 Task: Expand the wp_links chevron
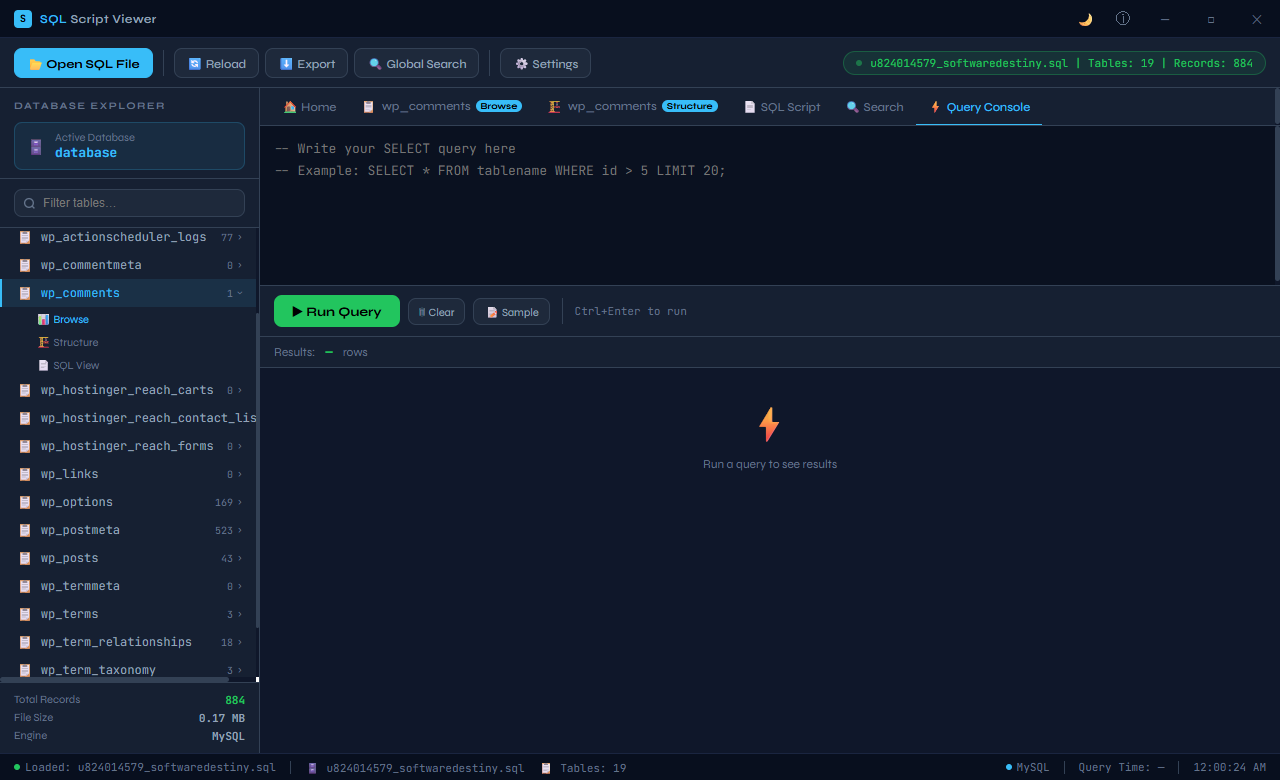point(240,475)
